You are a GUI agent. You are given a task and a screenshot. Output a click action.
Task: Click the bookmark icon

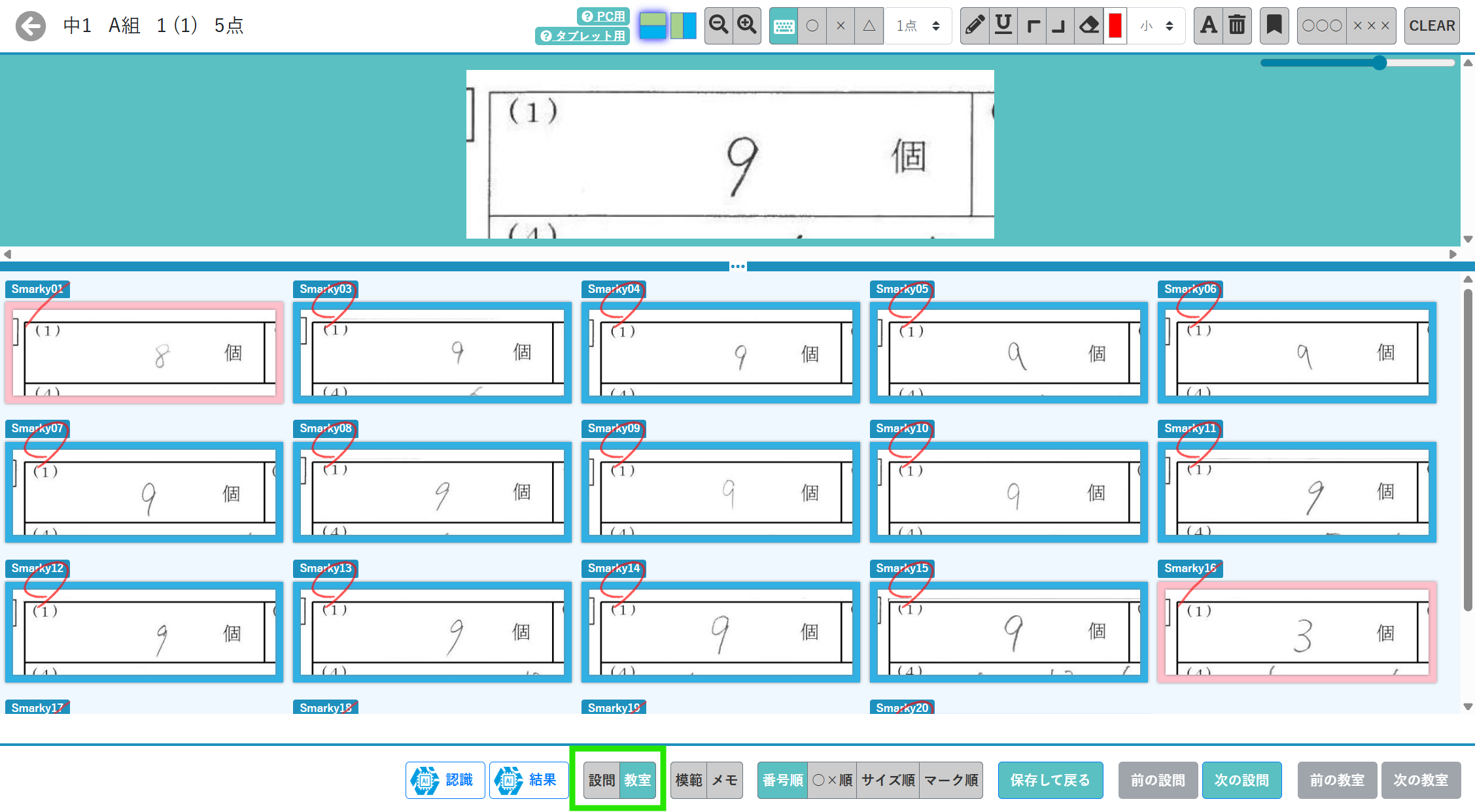tap(1274, 25)
